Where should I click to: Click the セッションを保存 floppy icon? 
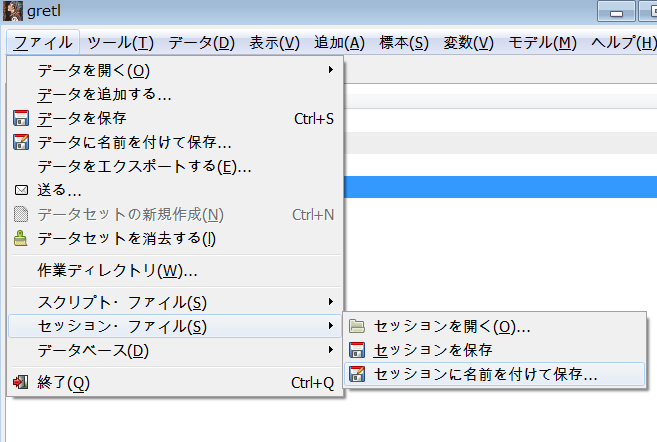(x=357, y=350)
